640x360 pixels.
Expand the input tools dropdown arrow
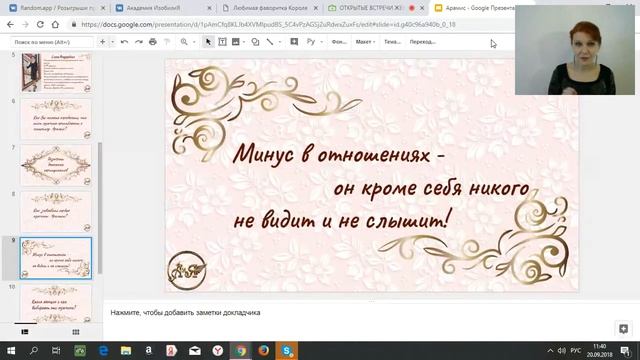coord(321,42)
